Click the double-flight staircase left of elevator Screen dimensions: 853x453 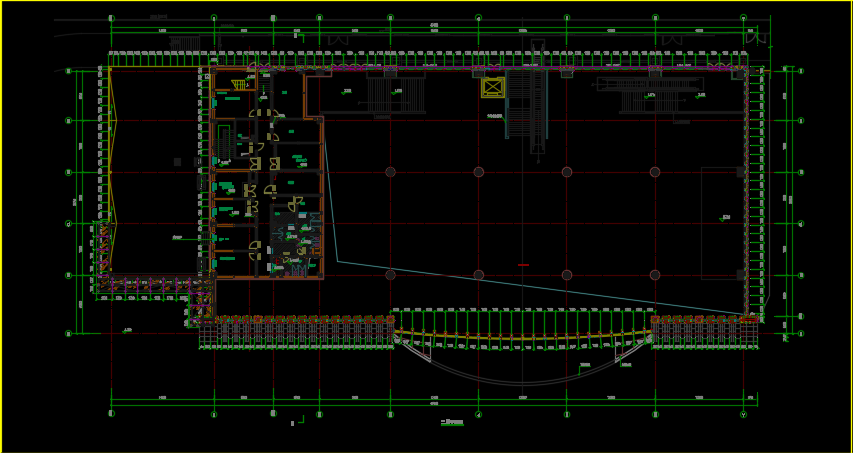click(395, 95)
